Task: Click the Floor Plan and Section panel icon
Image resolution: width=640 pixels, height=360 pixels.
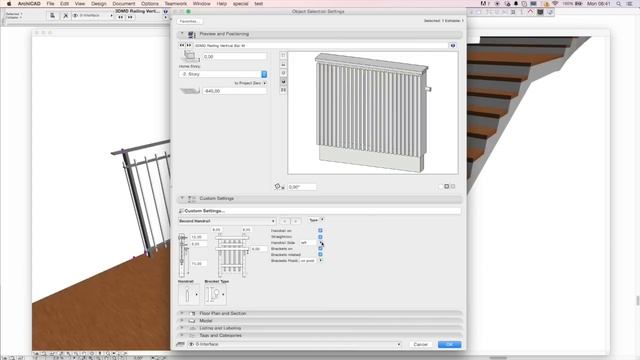Action: click(x=192, y=313)
